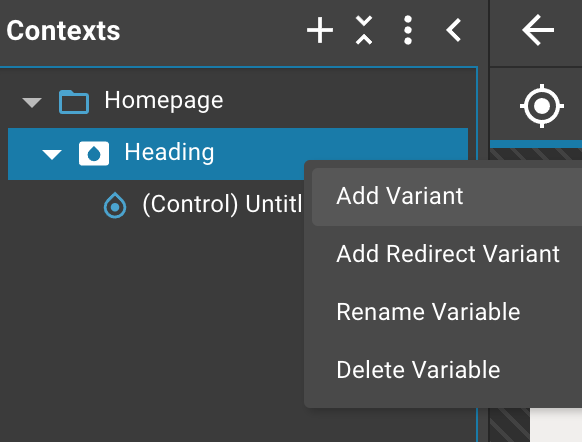Collapse the Homepage context tree

click(32, 102)
